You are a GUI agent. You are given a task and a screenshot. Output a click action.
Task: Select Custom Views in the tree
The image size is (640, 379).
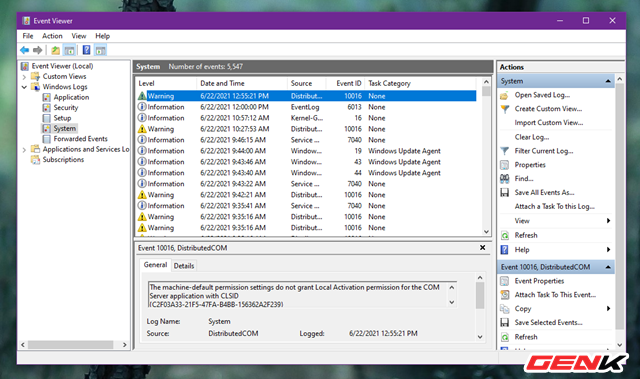pos(64,76)
